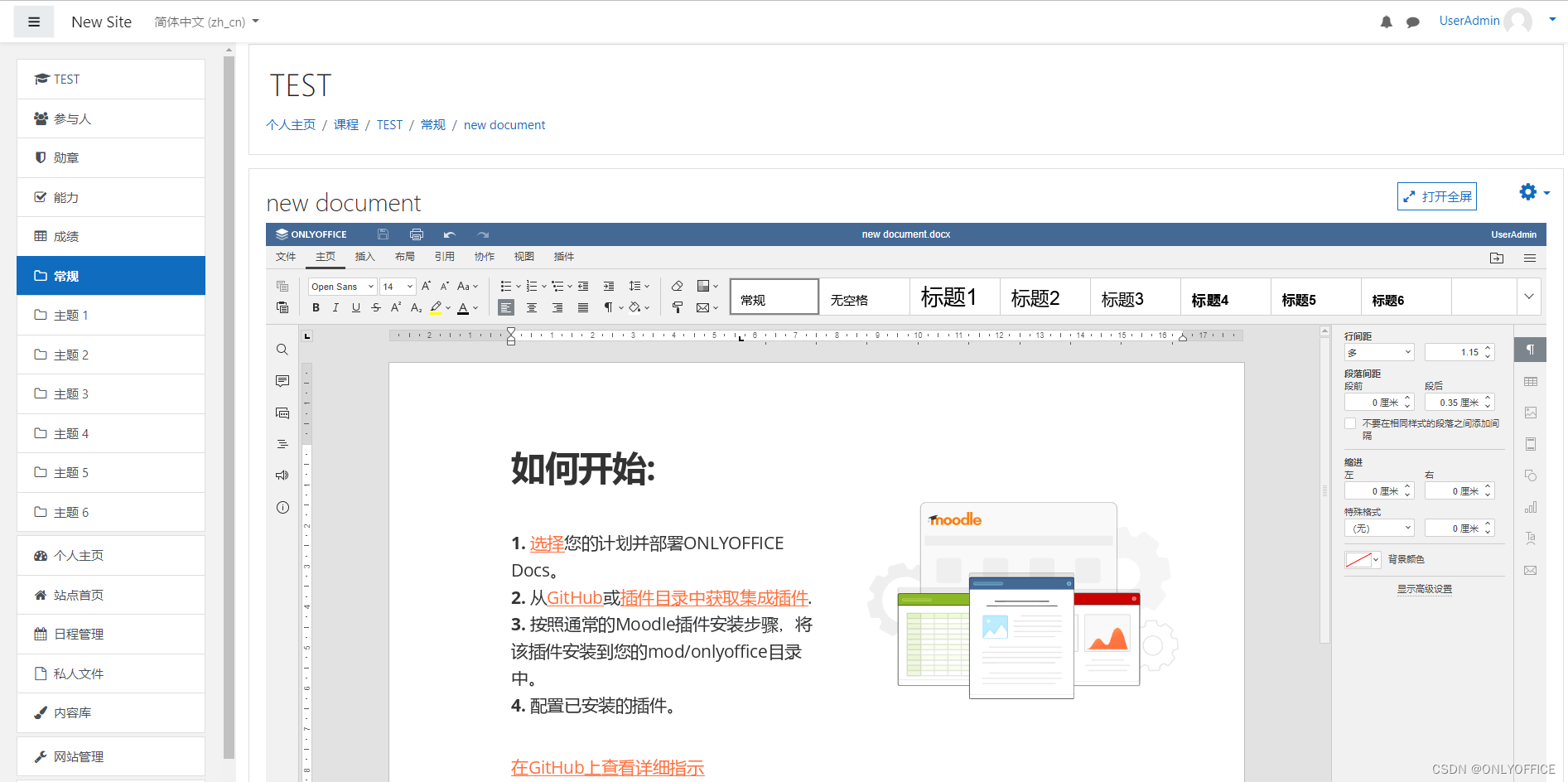Apply the 标题1 style
Image resolution: width=1568 pixels, height=782 pixels.
pos(955,297)
